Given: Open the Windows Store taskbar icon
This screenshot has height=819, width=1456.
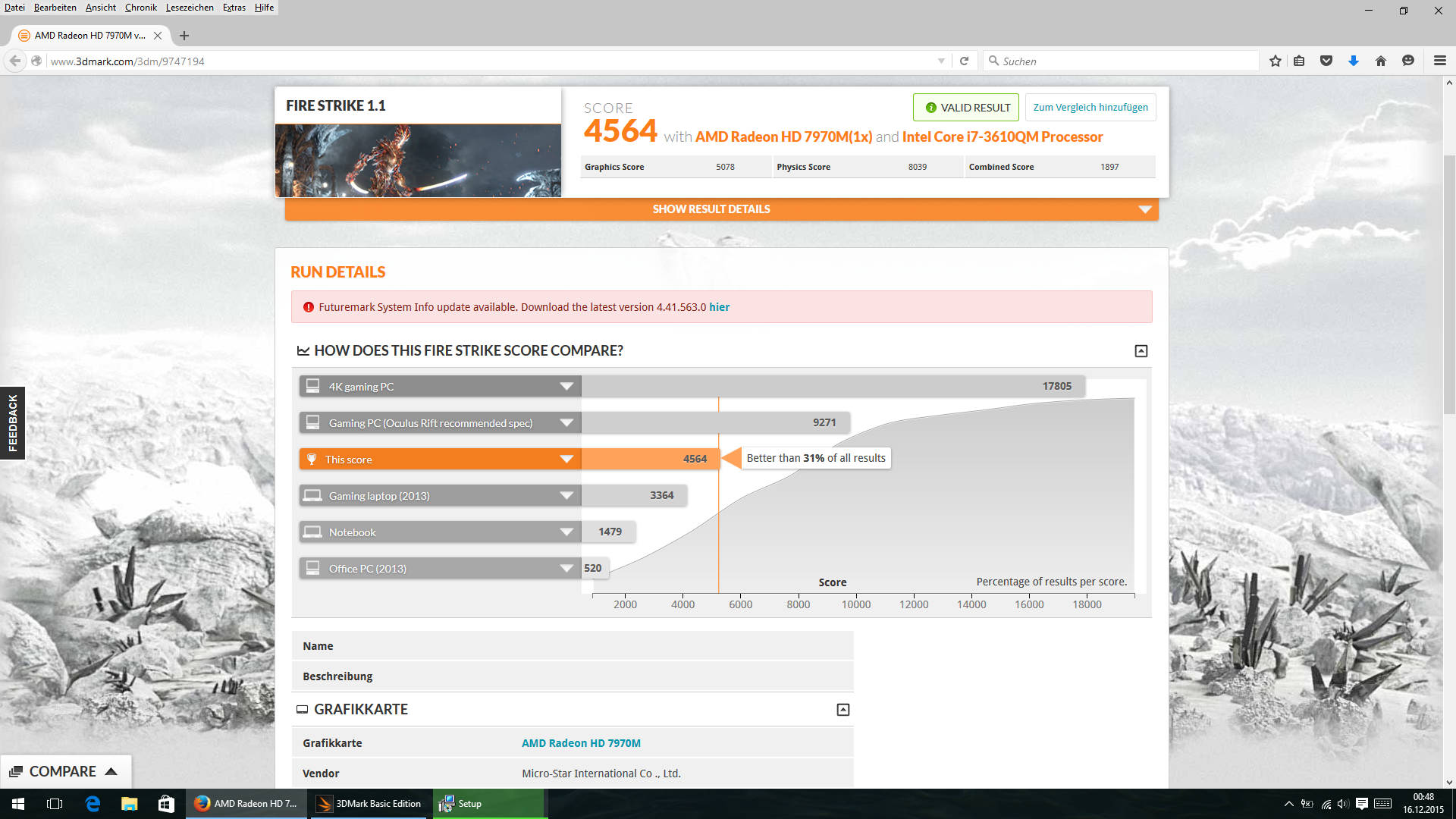Looking at the screenshot, I should (x=165, y=804).
